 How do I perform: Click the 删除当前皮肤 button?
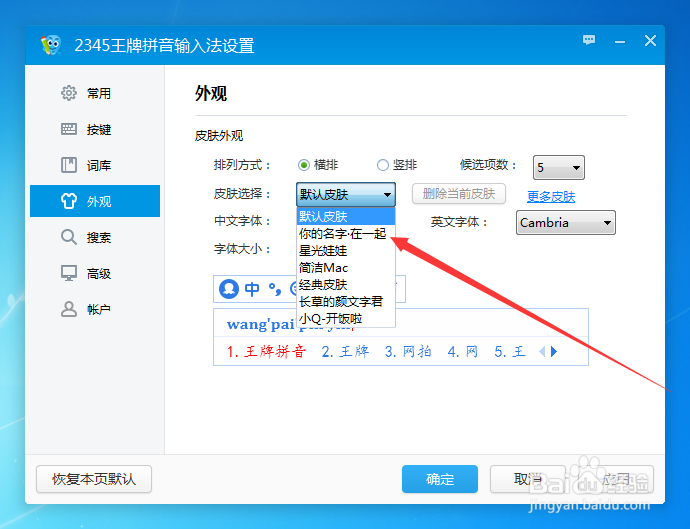tap(459, 194)
